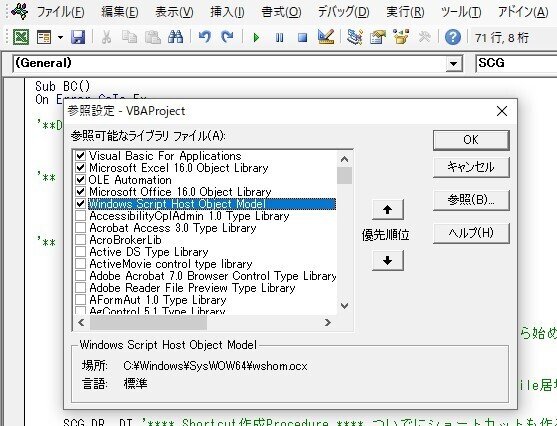Image resolution: width=557 pixels, height=426 pixels.
Task: Select the wshom.ocx location path text
Action: click(x=215, y=366)
